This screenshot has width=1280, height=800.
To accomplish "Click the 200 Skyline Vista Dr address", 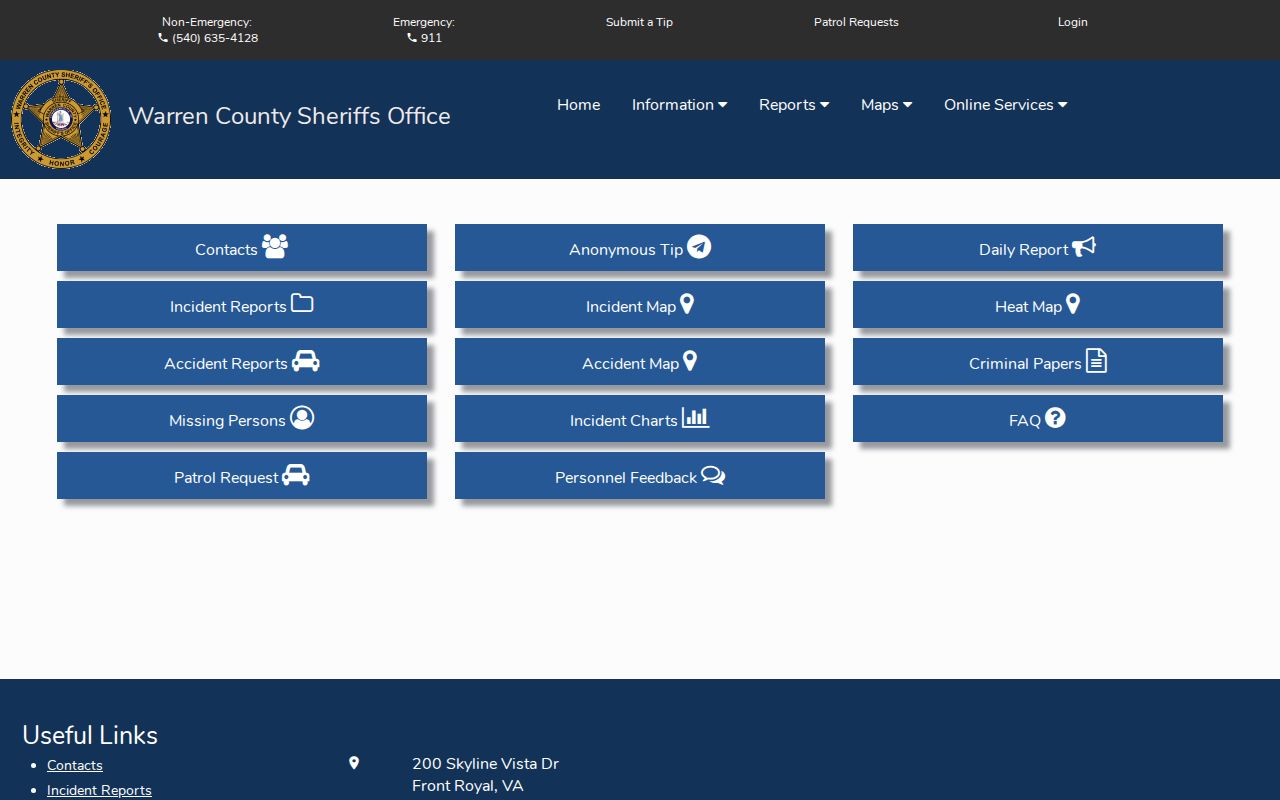I will point(485,764).
